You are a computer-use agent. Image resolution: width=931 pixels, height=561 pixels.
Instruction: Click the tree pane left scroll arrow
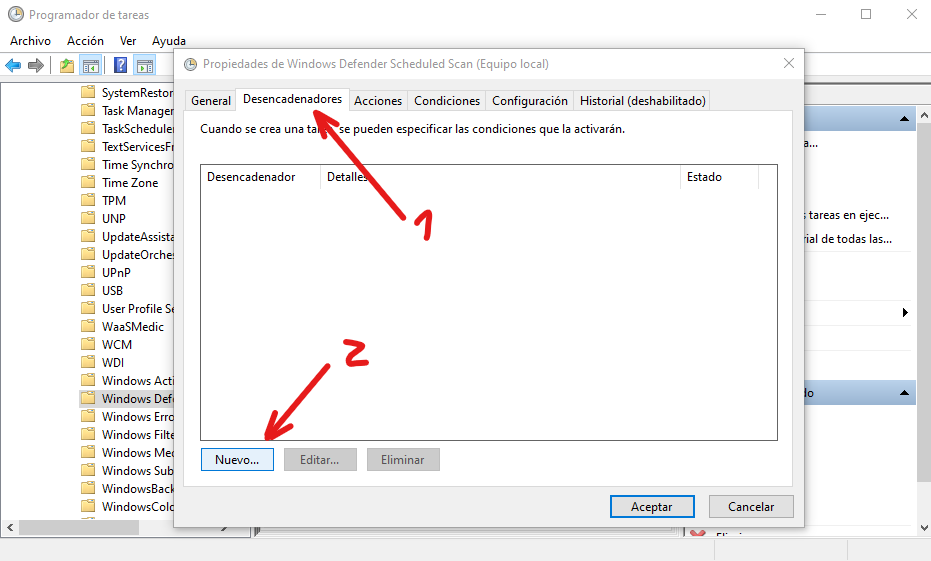10,527
